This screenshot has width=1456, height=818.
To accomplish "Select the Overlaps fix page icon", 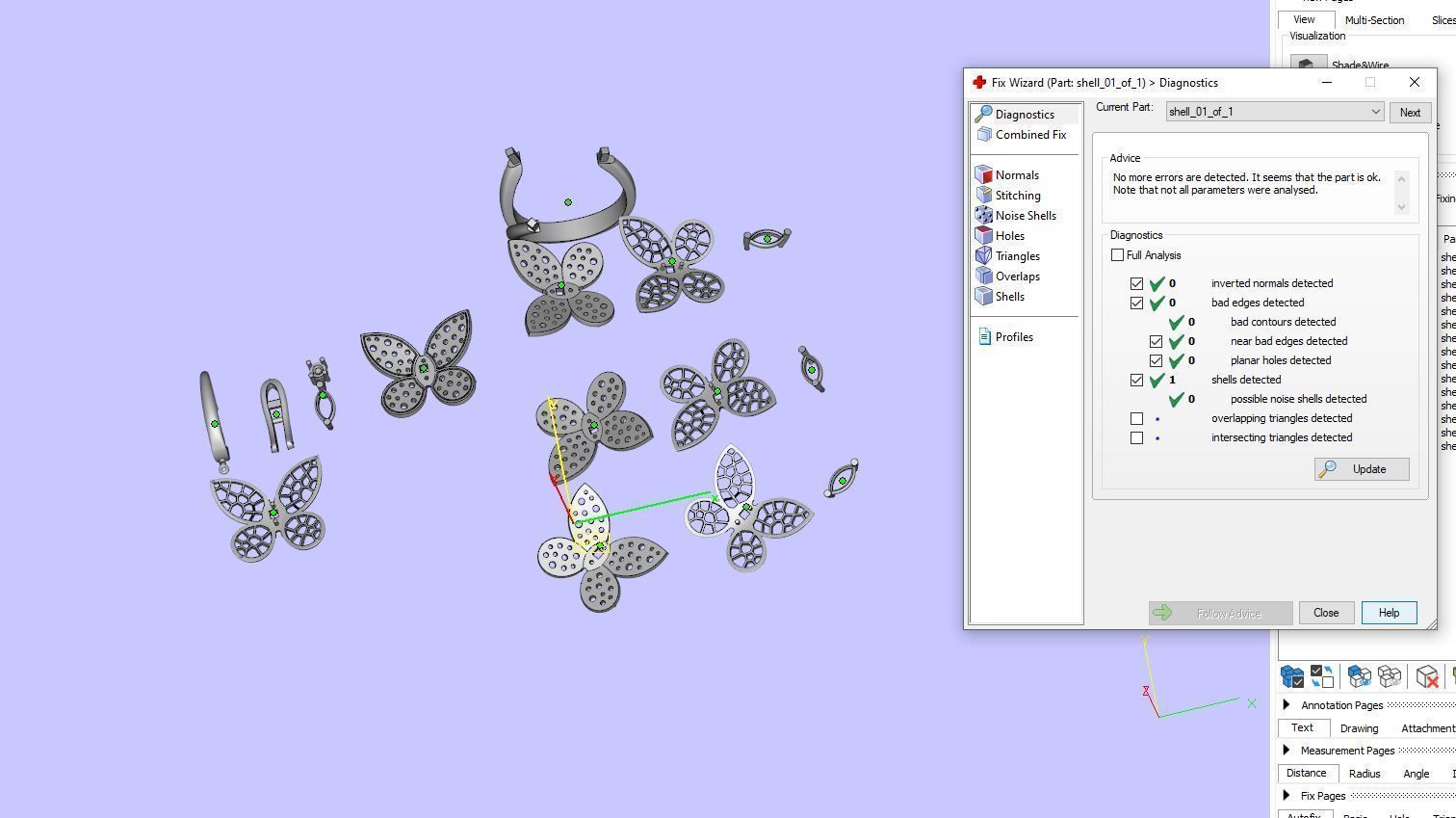I will pyautogui.click(x=983, y=277).
